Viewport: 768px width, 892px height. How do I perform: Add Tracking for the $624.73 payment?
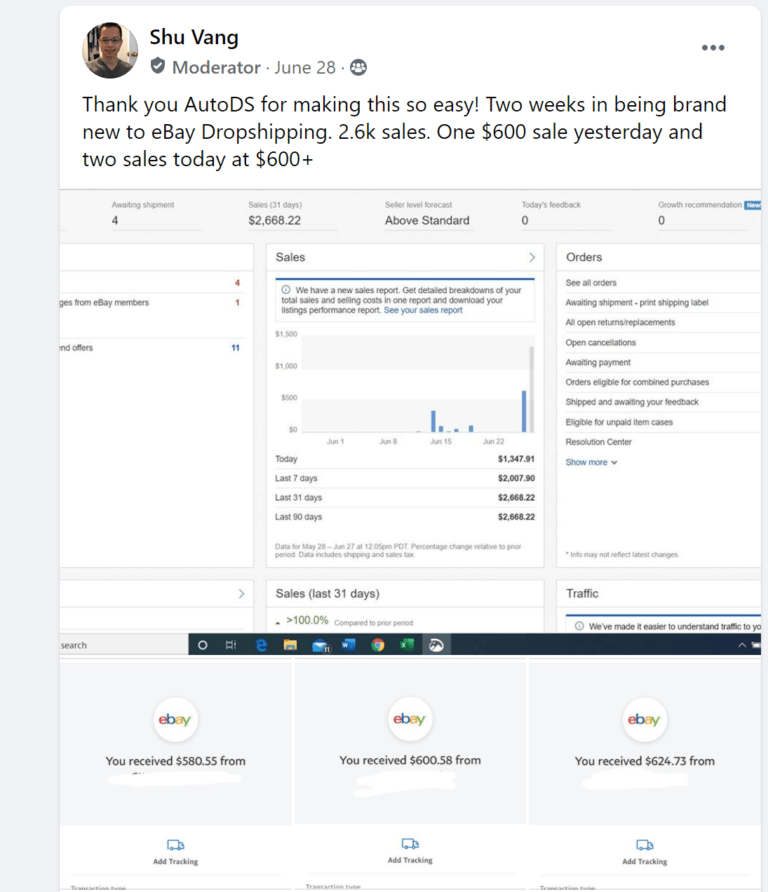pyautogui.click(x=644, y=852)
